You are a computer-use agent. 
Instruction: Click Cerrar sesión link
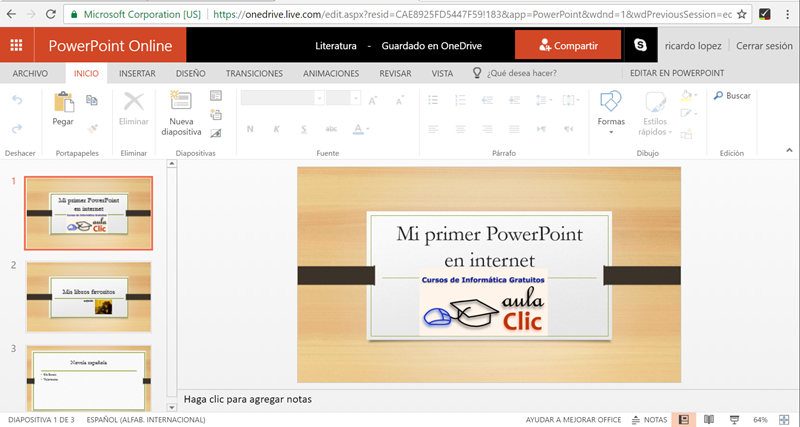[x=764, y=46]
